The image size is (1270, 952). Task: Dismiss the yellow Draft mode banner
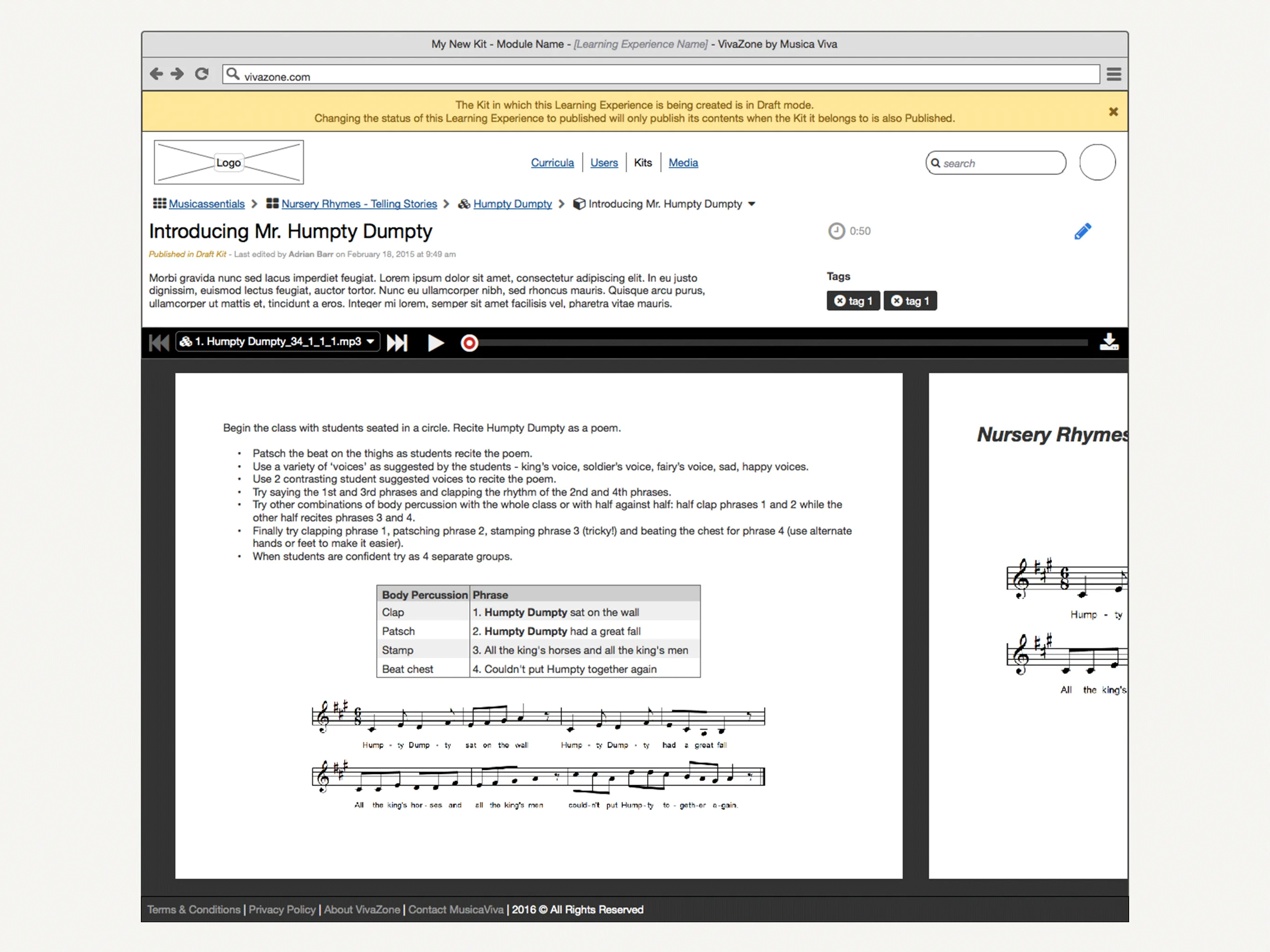(1113, 112)
